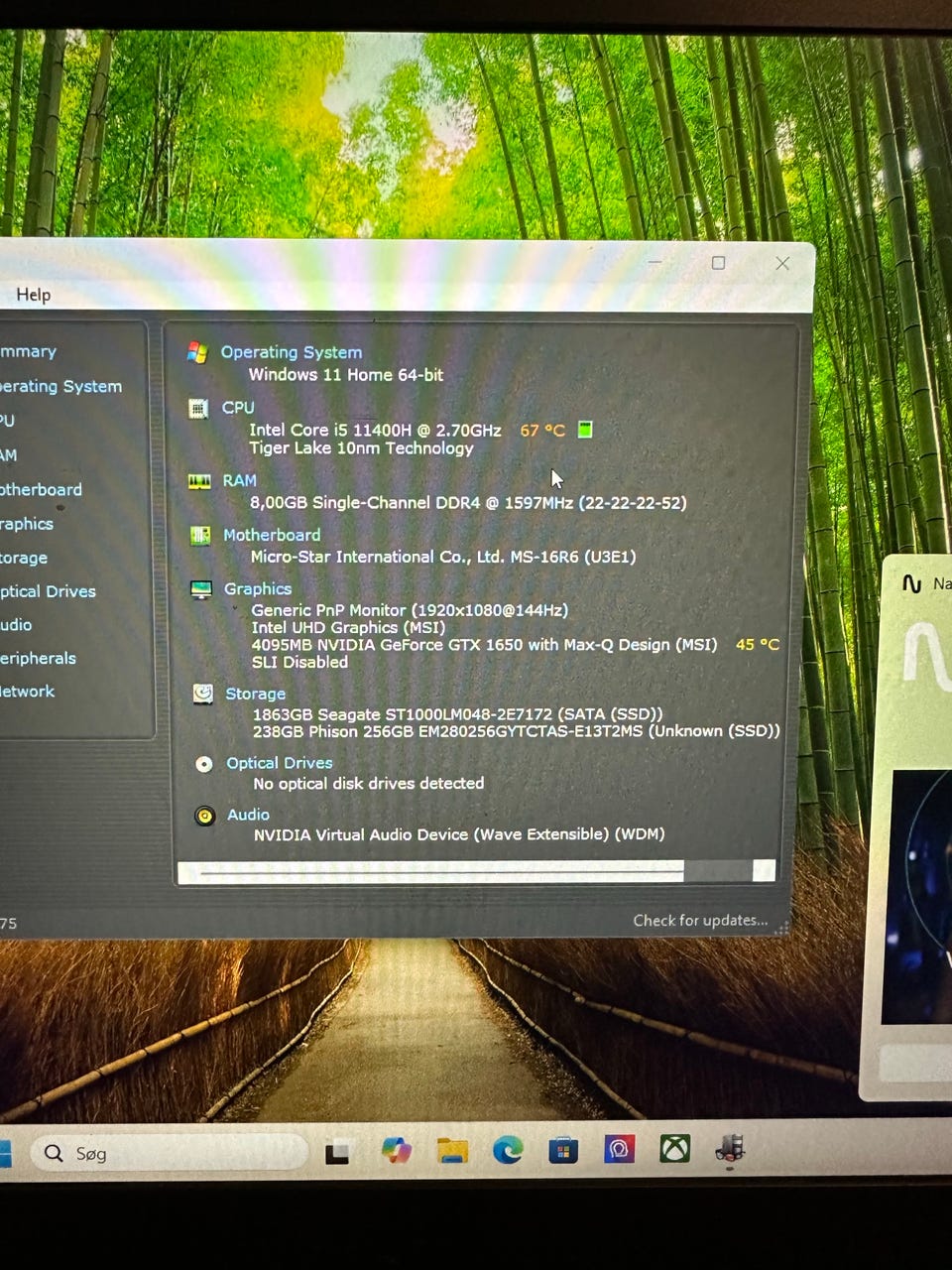Image resolution: width=952 pixels, height=1270 pixels.
Task: Click the RAM heading link
Action: (240, 480)
